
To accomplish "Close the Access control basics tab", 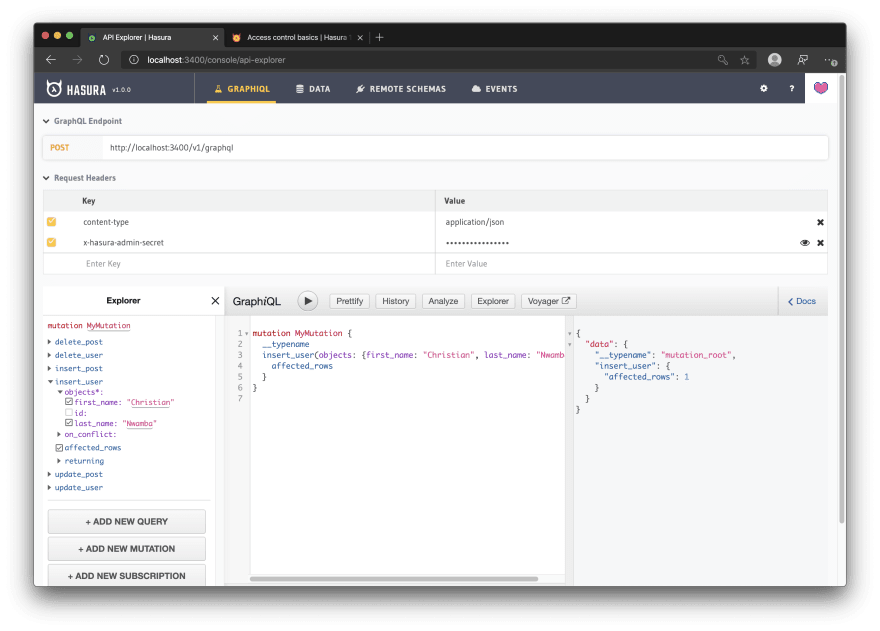I will (360, 38).
